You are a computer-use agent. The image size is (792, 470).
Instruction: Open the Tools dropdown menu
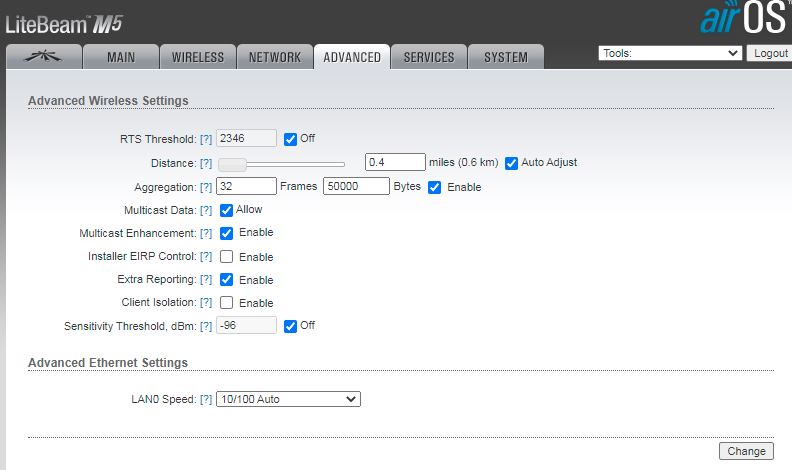[x=670, y=53]
